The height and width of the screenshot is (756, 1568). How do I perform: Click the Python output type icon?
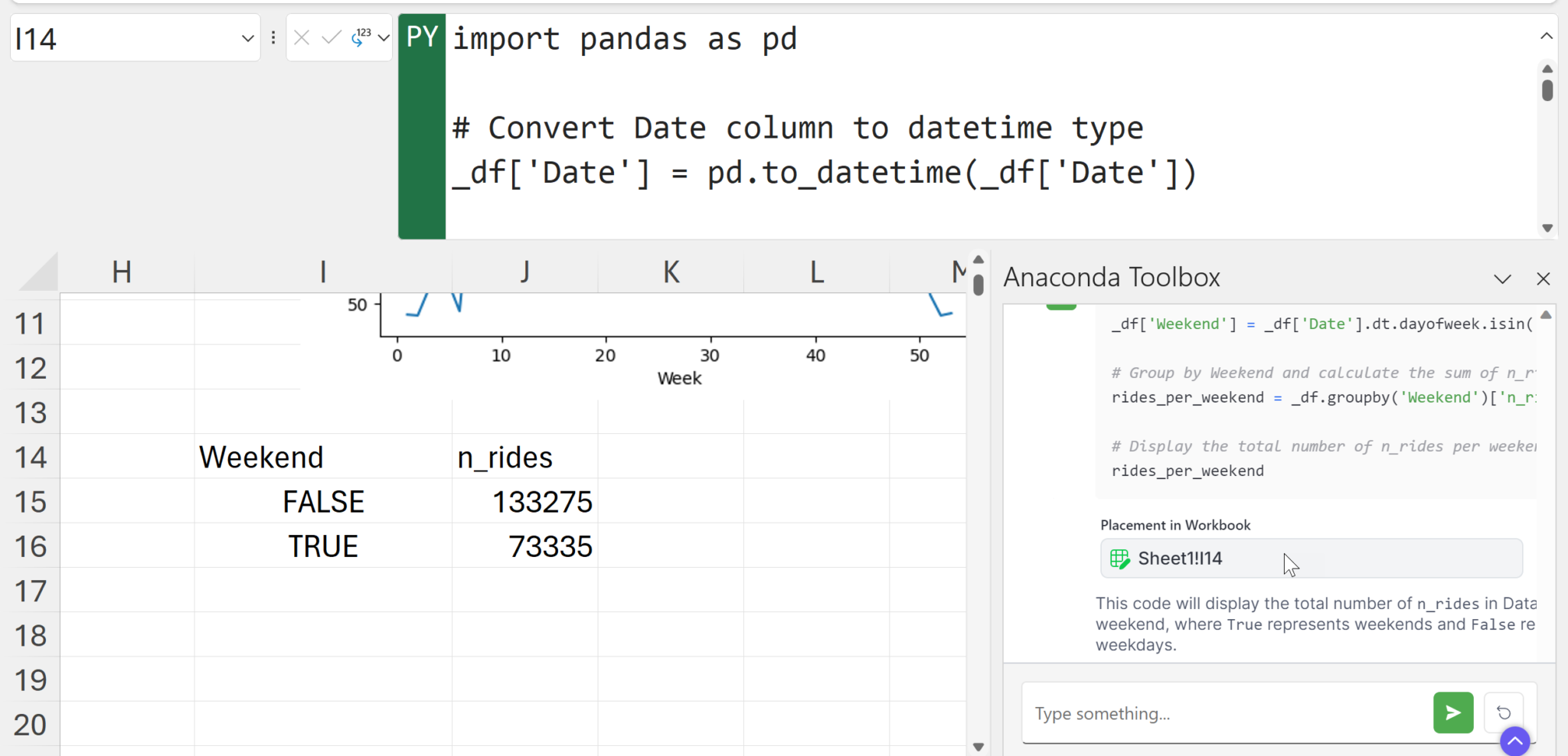(361, 37)
